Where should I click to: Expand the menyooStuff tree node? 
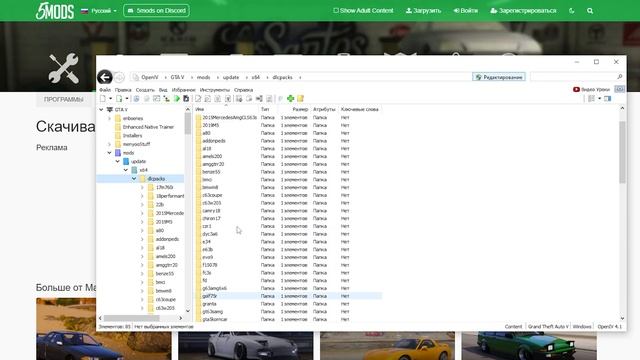click(109, 144)
